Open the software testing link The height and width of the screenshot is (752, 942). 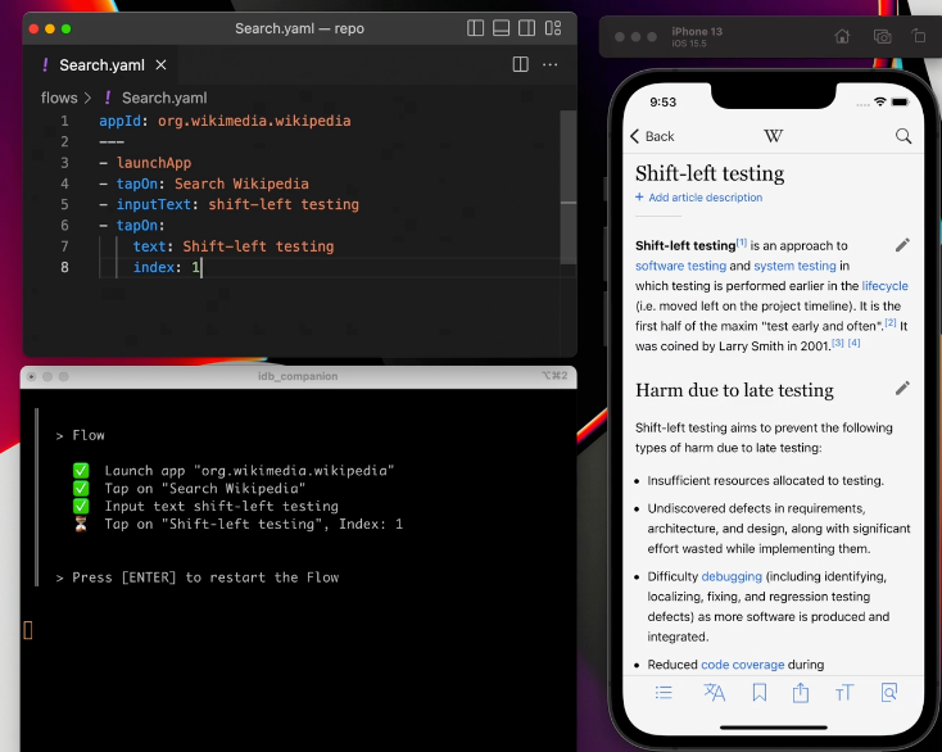681,266
